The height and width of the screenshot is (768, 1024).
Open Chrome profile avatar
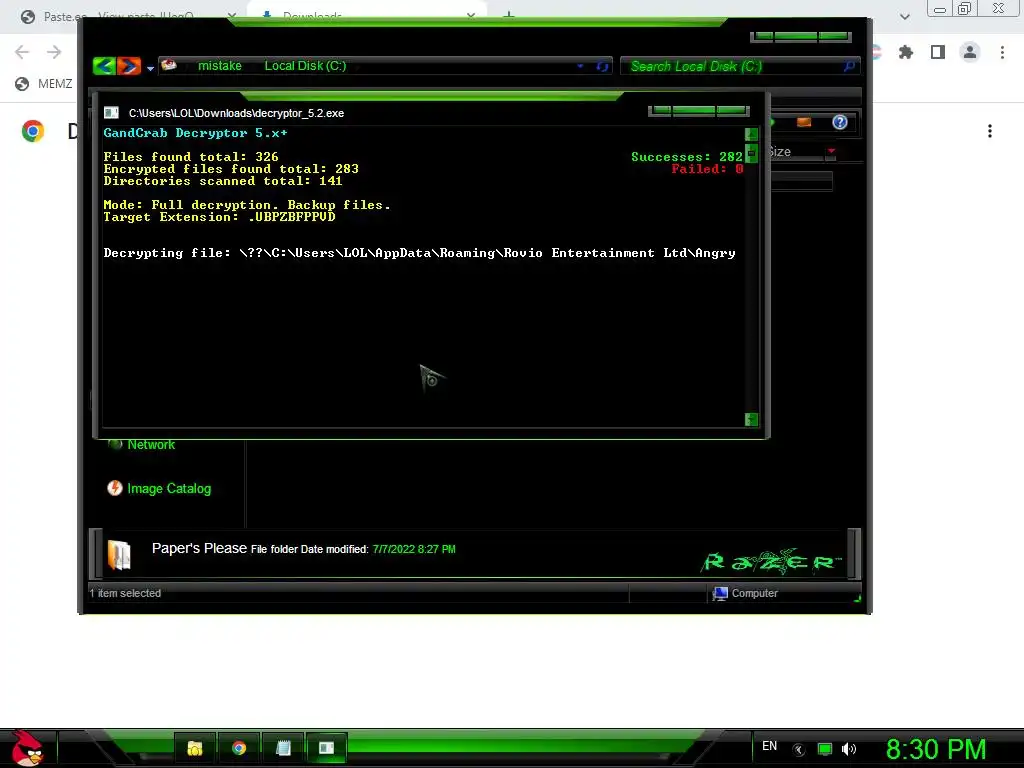click(x=970, y=52)
